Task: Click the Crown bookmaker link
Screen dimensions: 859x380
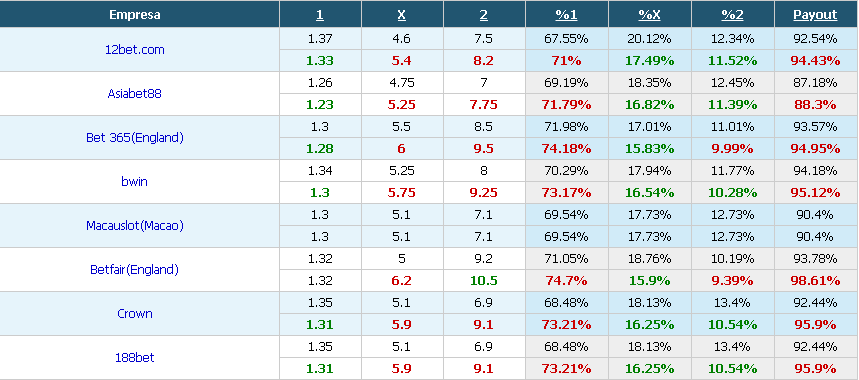Action: pos(135,314)
